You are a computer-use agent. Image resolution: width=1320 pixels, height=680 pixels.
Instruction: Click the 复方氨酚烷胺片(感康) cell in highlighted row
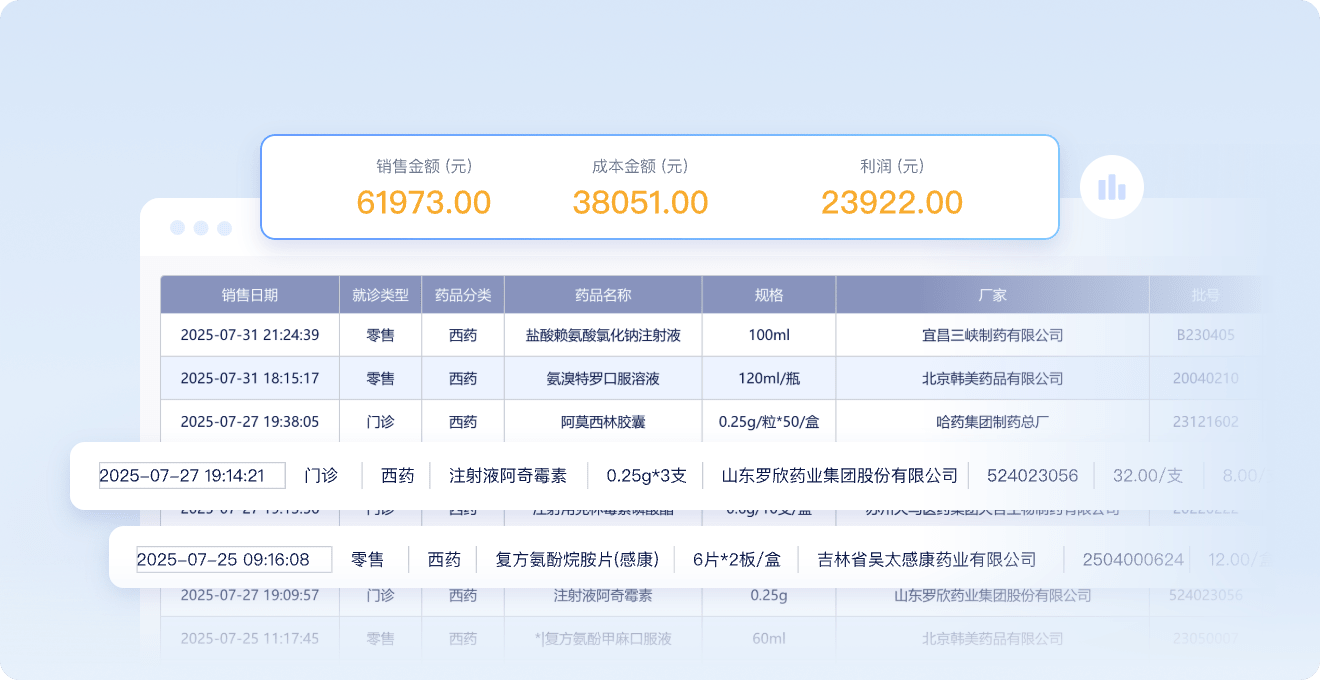coord(577,559)
